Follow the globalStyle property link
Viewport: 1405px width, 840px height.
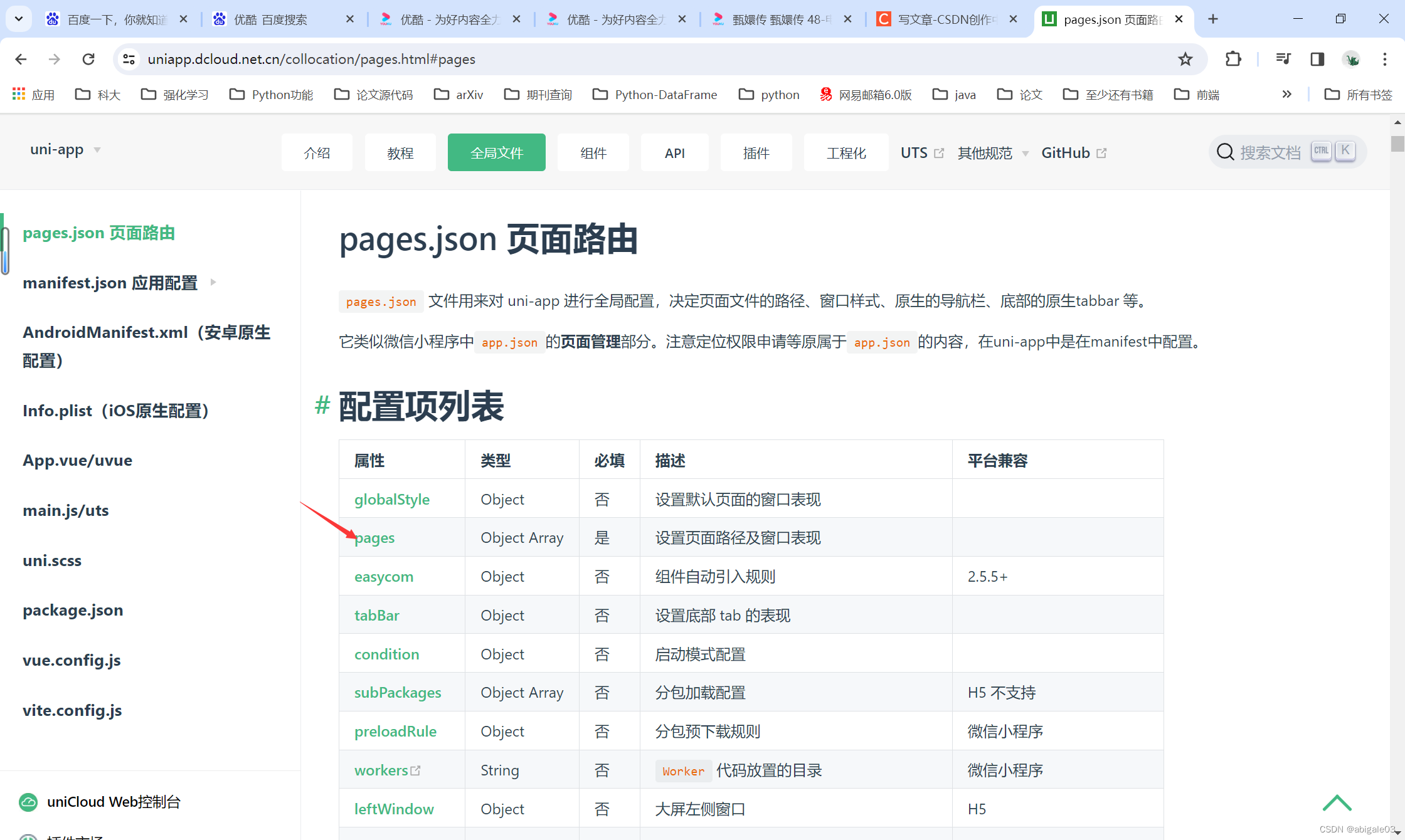(392, 500)
